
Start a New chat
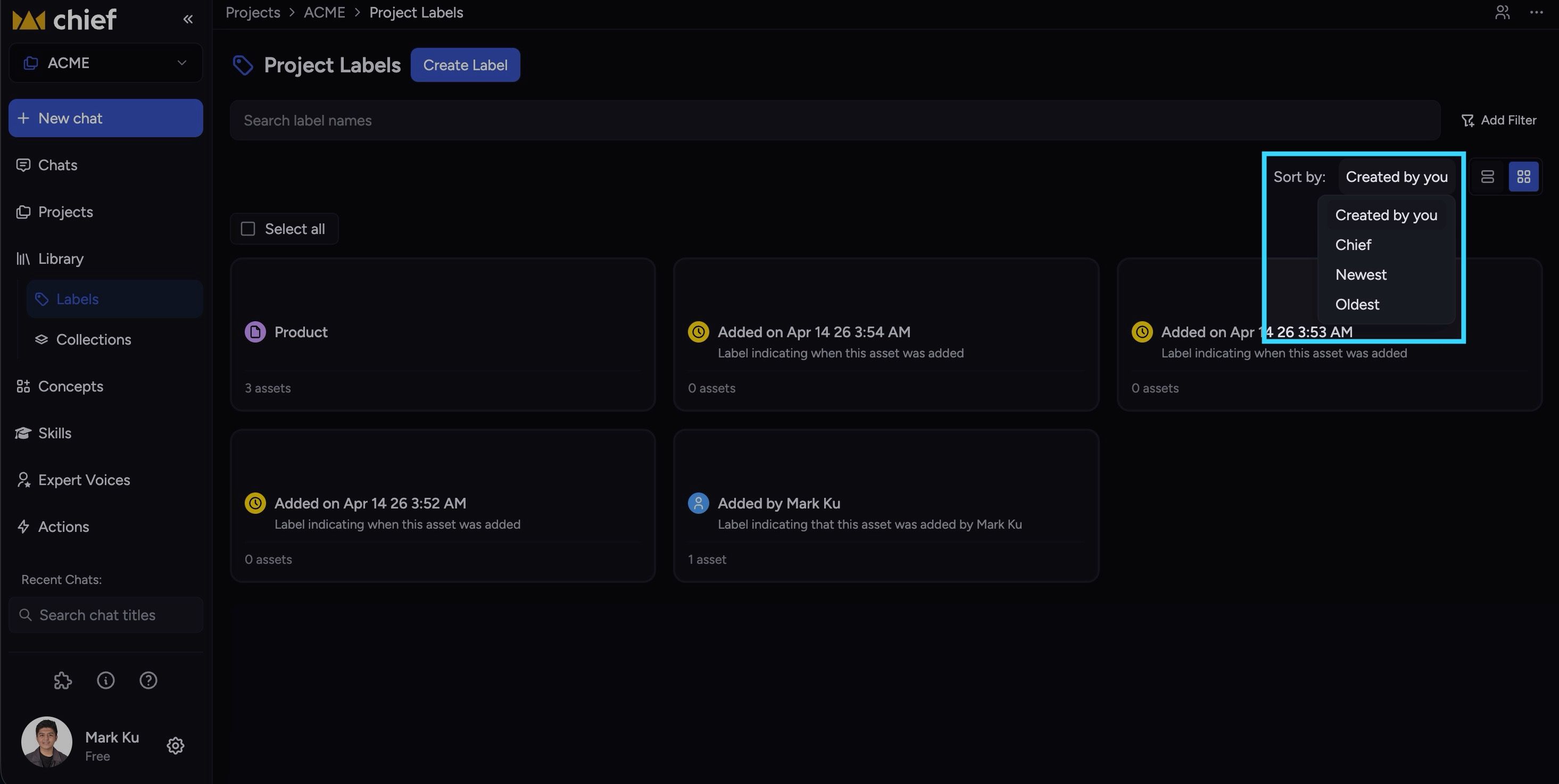(x=106, y=118)
